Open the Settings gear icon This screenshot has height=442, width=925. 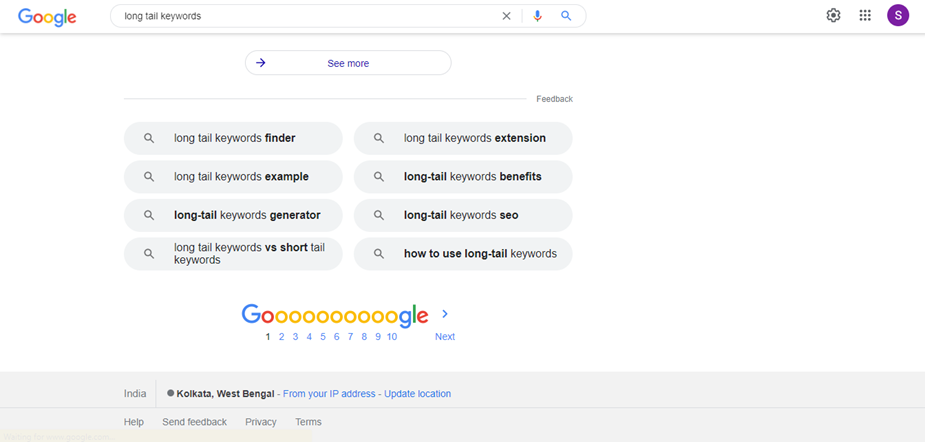pyautogui.click(x=833, y=15)
